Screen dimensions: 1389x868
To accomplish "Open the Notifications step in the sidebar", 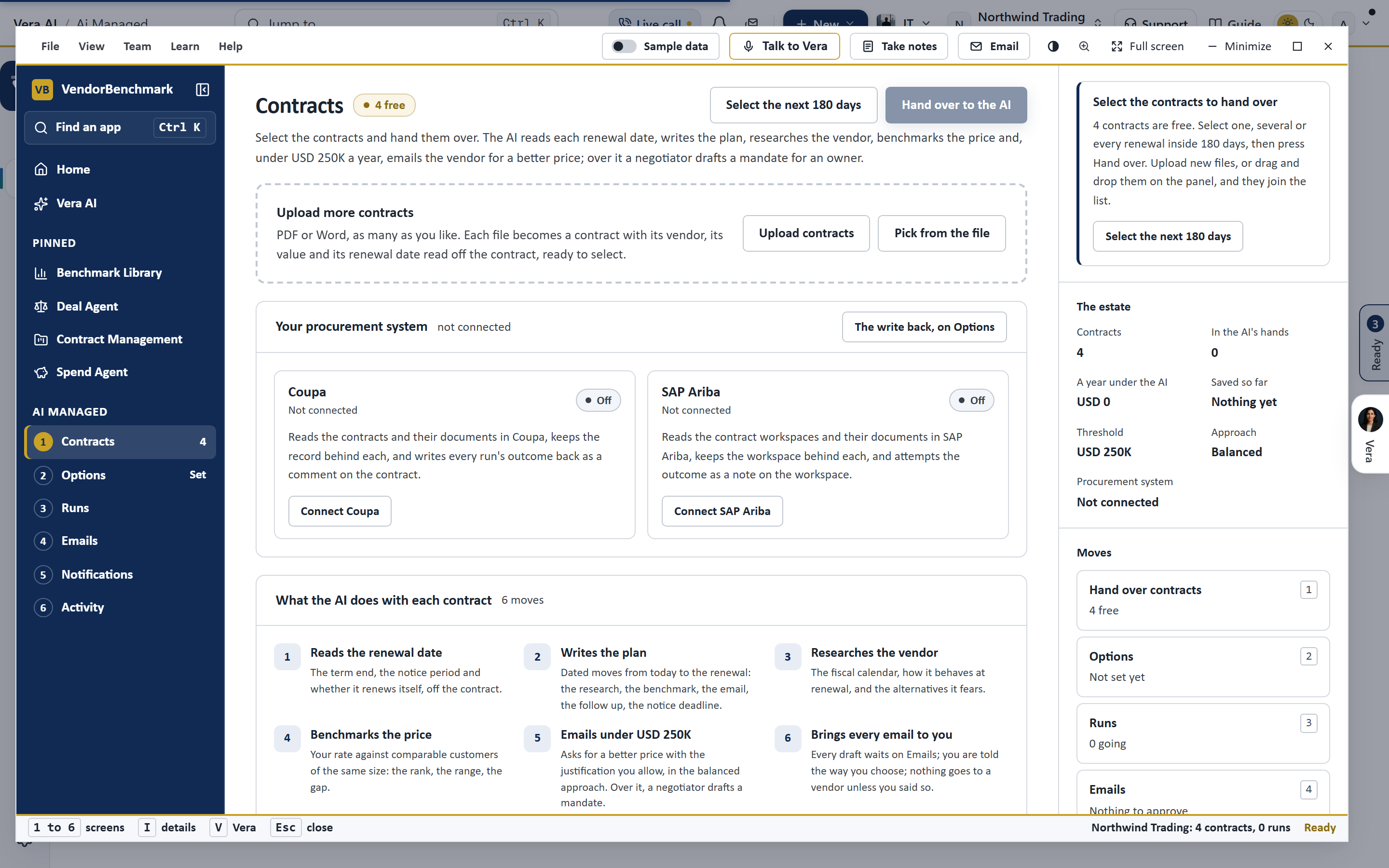I will point(120,575).
